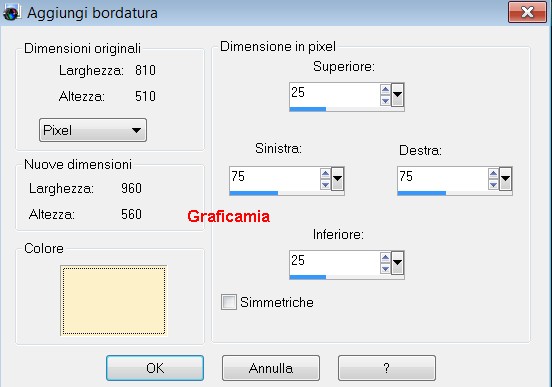Open the Pixel units dropdown
Screen dimensions: 552x387
(93, 130)
